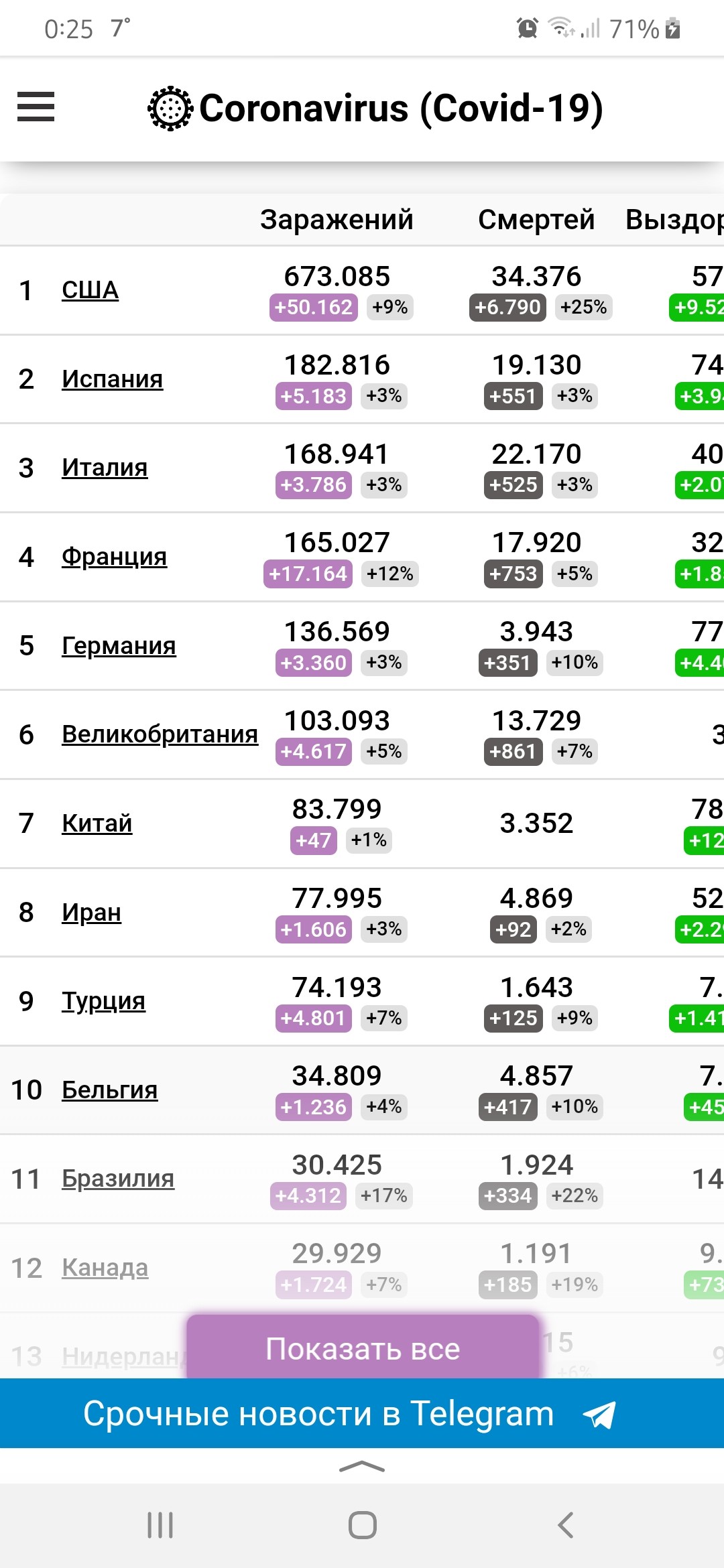724x1568 pixels.
Task: Open Срочные новости в Telegram banner
Action: 318,1414
